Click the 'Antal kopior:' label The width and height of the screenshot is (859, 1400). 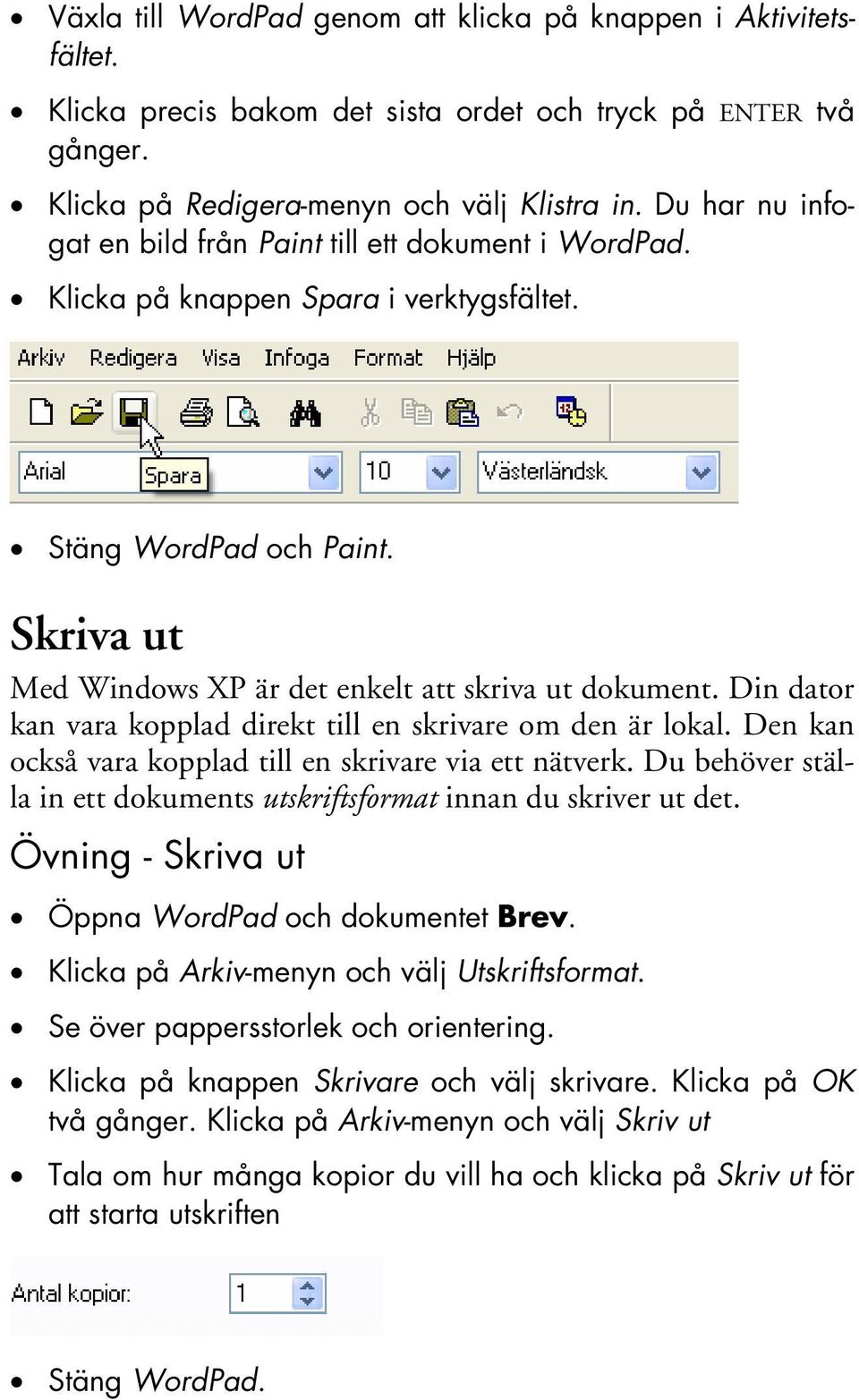click(71, 1294)
